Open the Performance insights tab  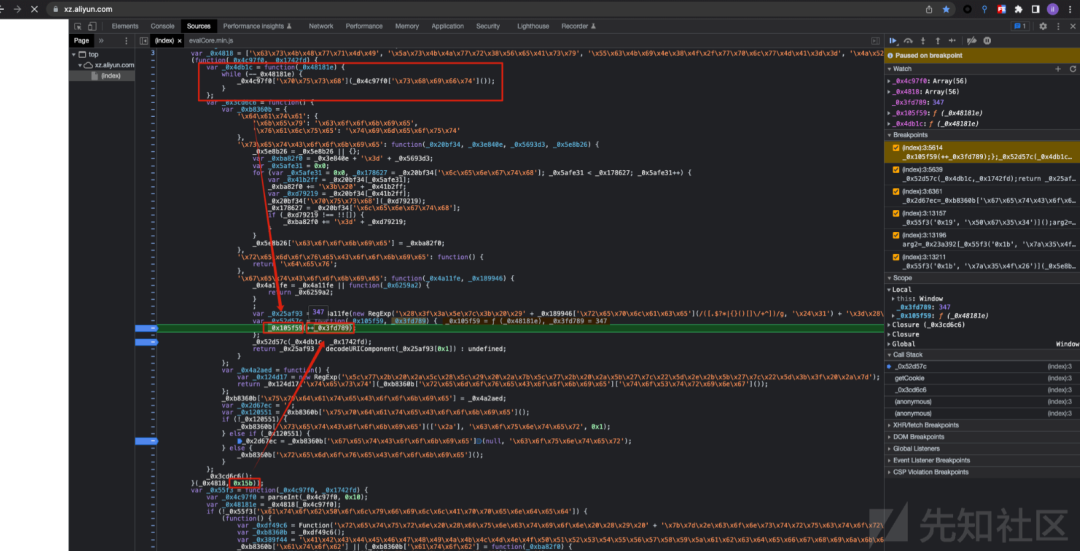point(257,26)
